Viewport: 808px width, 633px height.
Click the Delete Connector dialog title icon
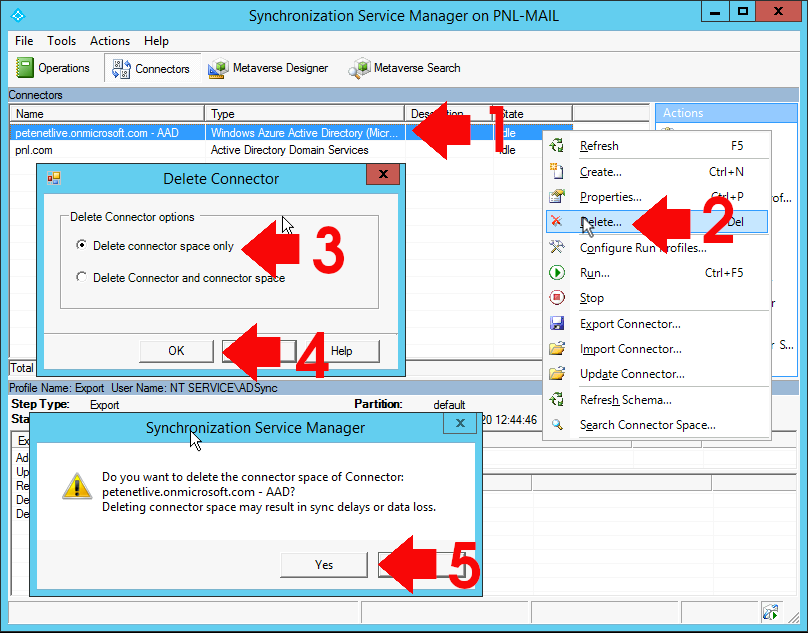(54, 178)
